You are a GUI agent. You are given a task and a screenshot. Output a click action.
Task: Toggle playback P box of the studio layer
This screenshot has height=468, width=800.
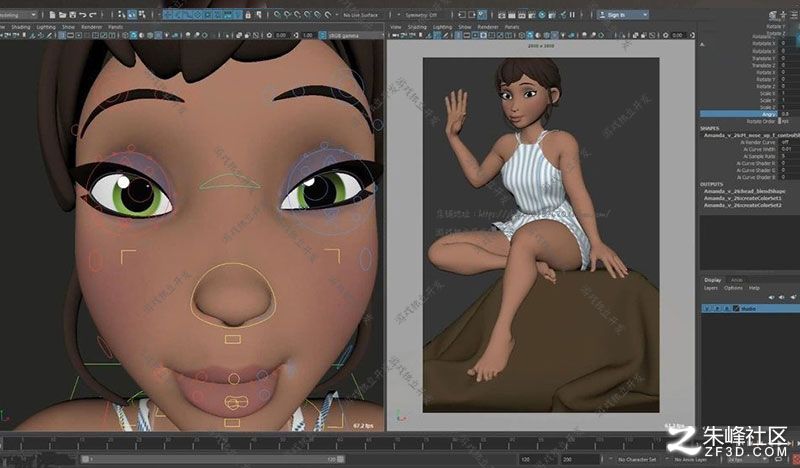[717, 309]
